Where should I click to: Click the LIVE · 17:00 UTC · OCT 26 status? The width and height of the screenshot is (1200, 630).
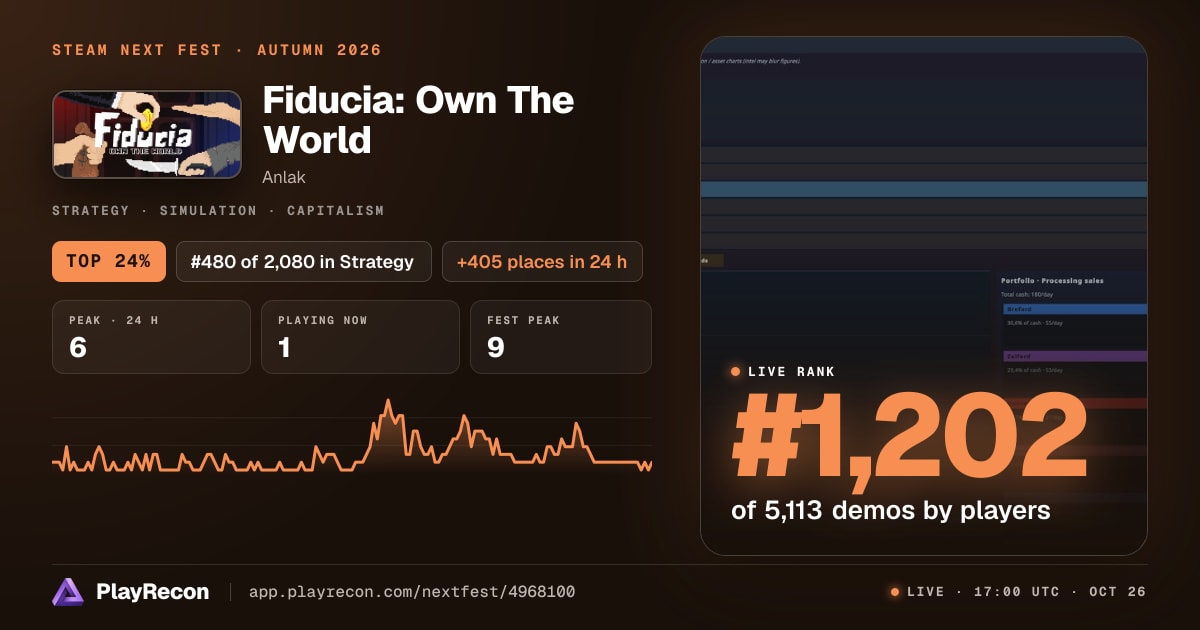(x=1018, y=592)
